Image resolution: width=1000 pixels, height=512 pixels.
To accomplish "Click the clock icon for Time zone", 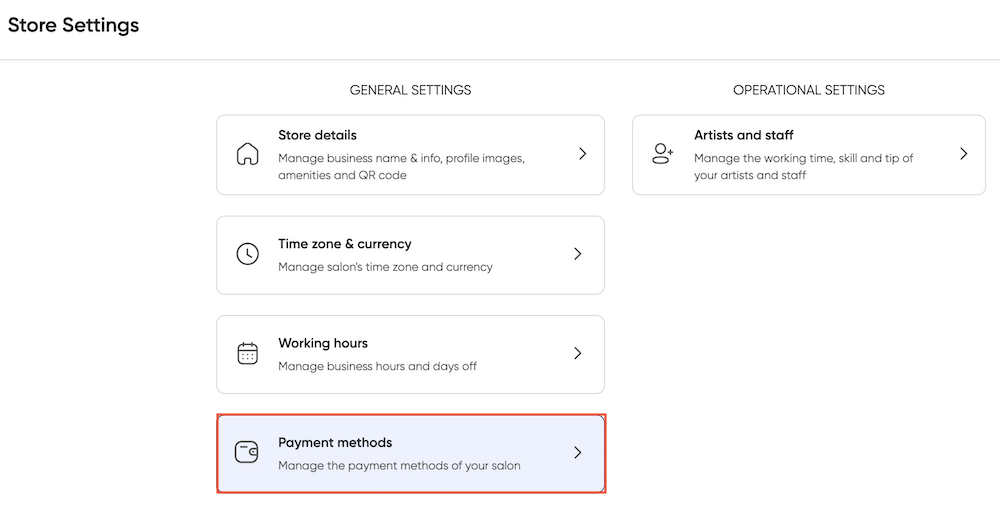I will click(247, 254).
